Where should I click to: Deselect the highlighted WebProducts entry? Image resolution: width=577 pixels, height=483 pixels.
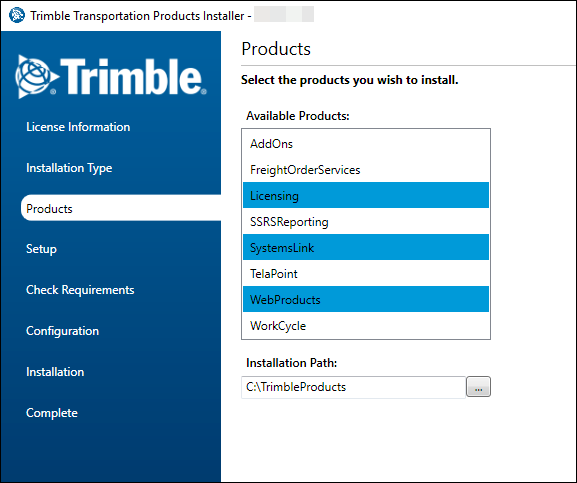tap(366, 299)
